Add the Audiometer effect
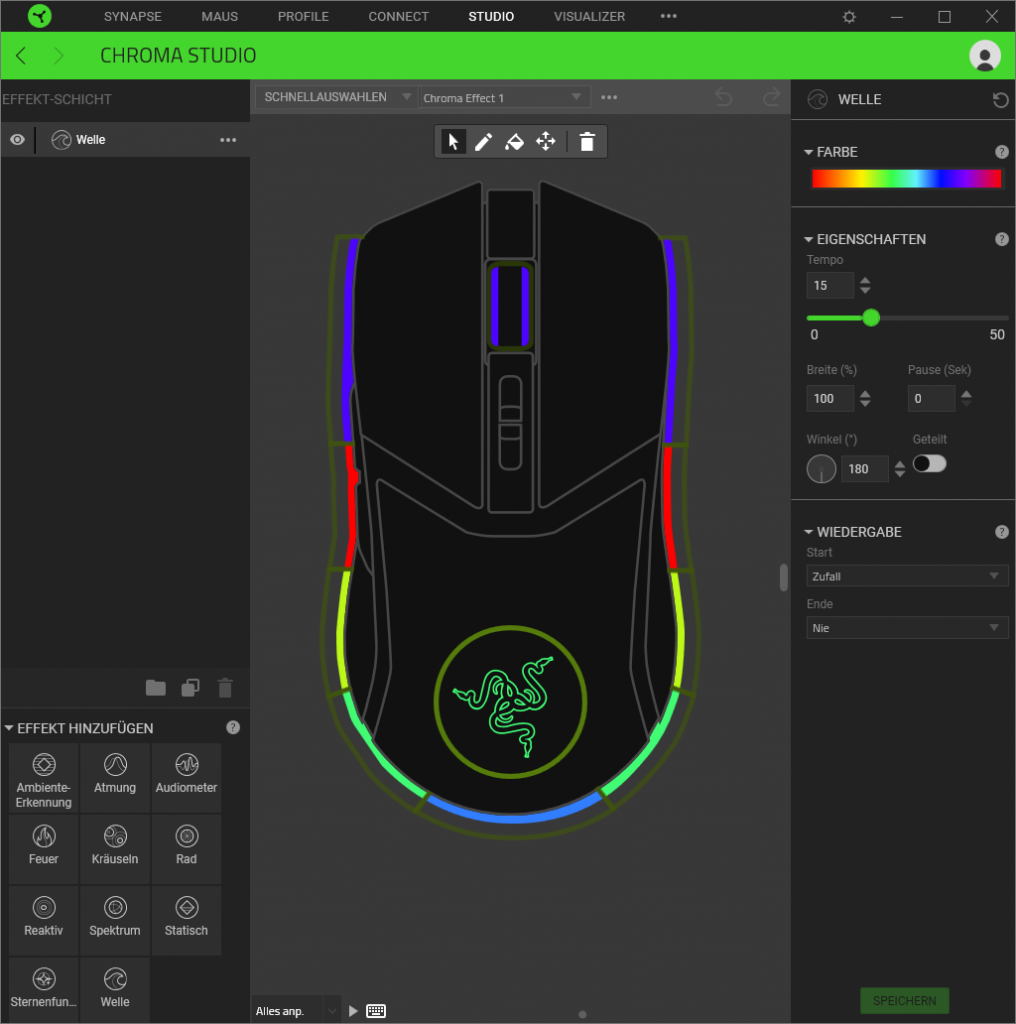 click(x=186, y=779)
